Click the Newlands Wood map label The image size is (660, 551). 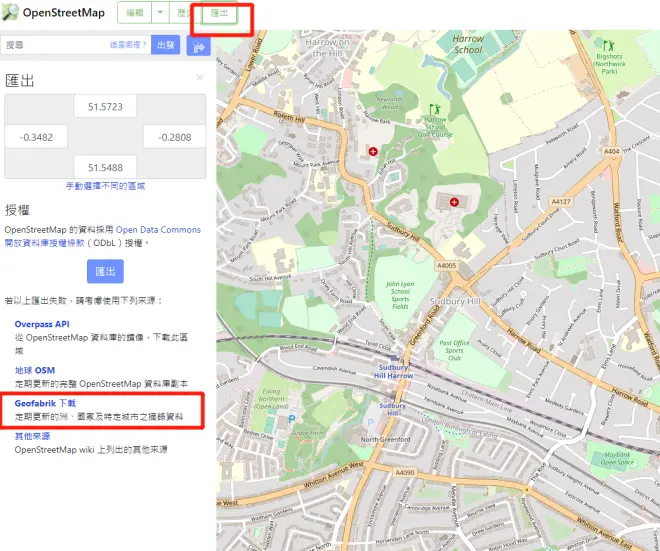pos(389,103)
